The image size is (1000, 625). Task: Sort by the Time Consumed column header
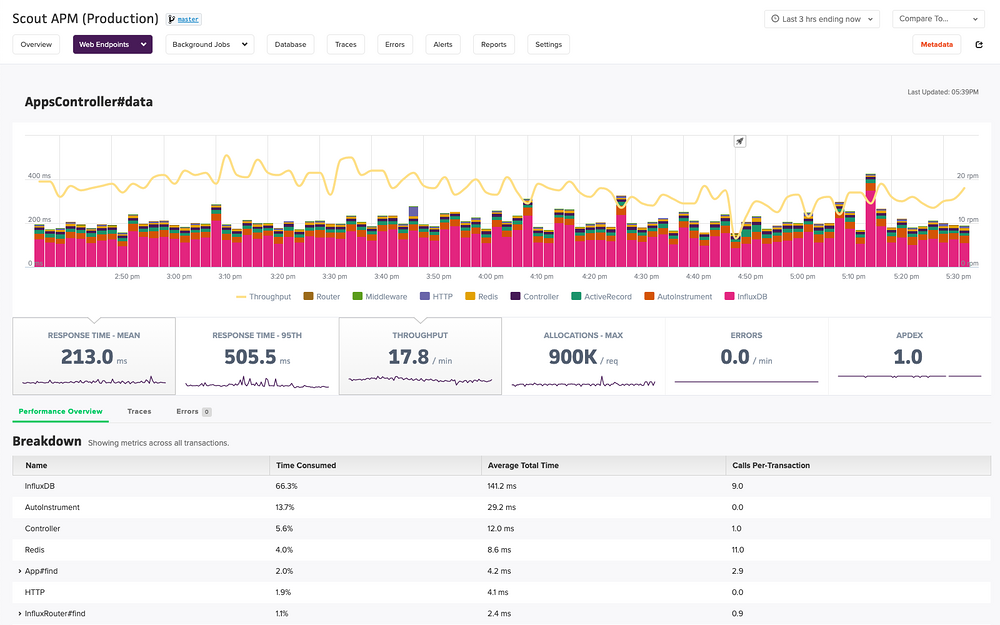pyautogui.click(x=376, y=466)
